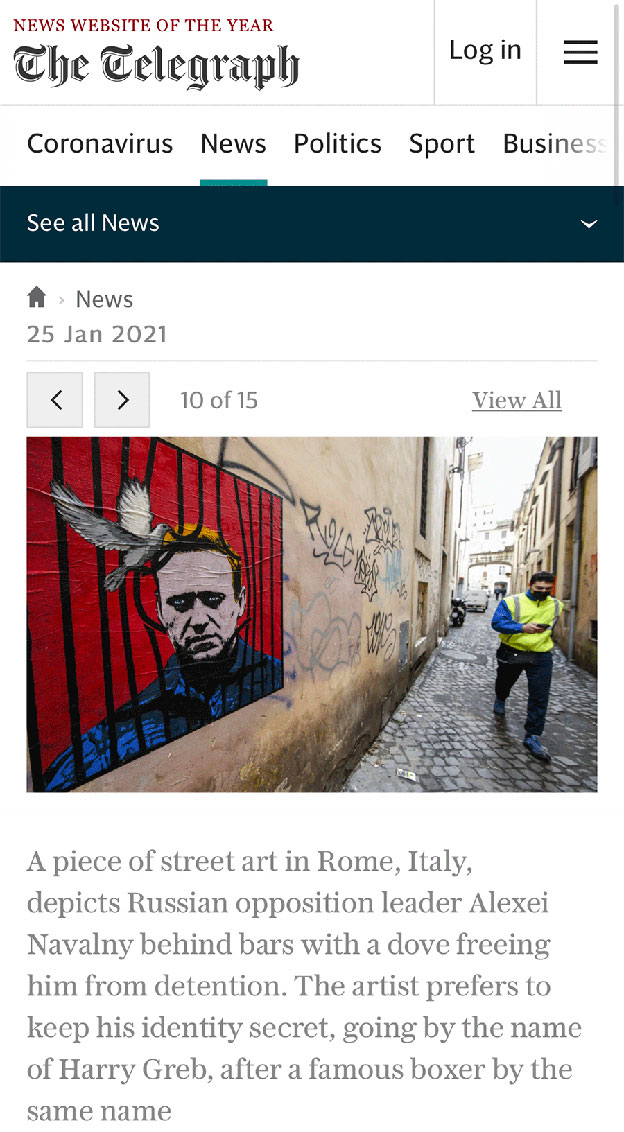
Task: Click the Log in button
Action: [x=485, y=51]
